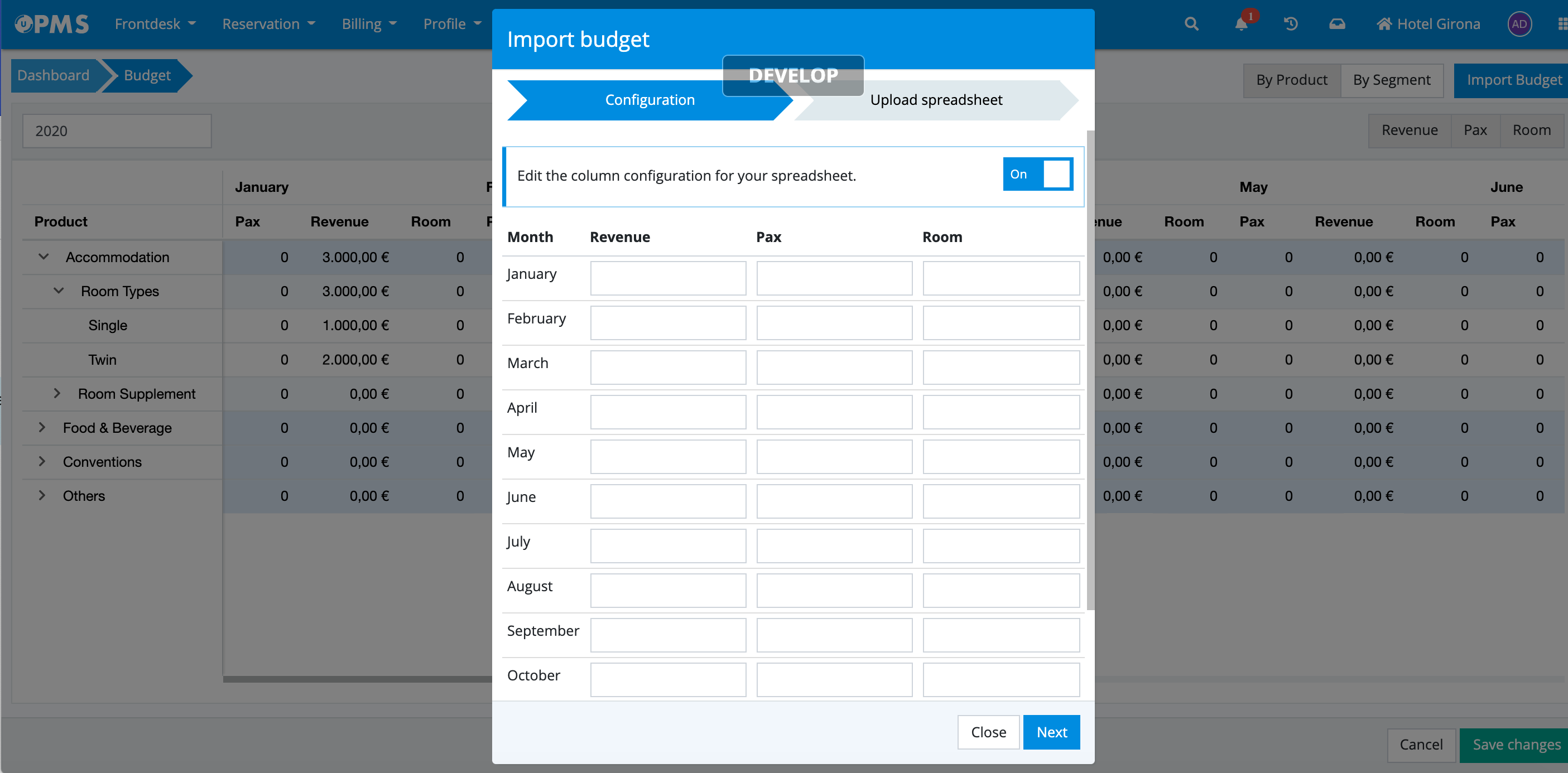Screen dimensions: 1568x773
Task: Open the Reservation menu
Action: pos(268,25)
